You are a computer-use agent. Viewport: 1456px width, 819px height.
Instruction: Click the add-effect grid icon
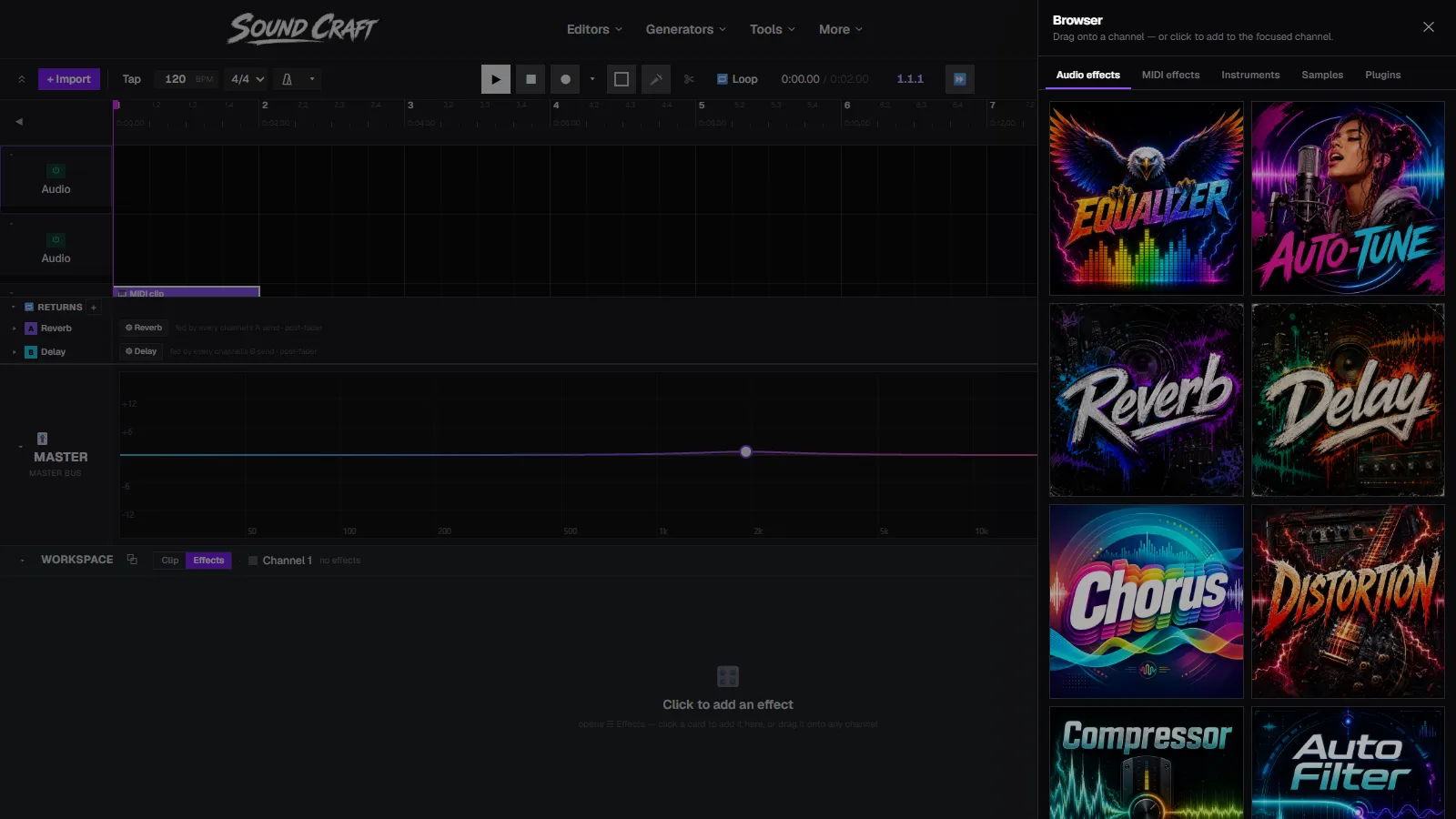[x=728, y=676]
